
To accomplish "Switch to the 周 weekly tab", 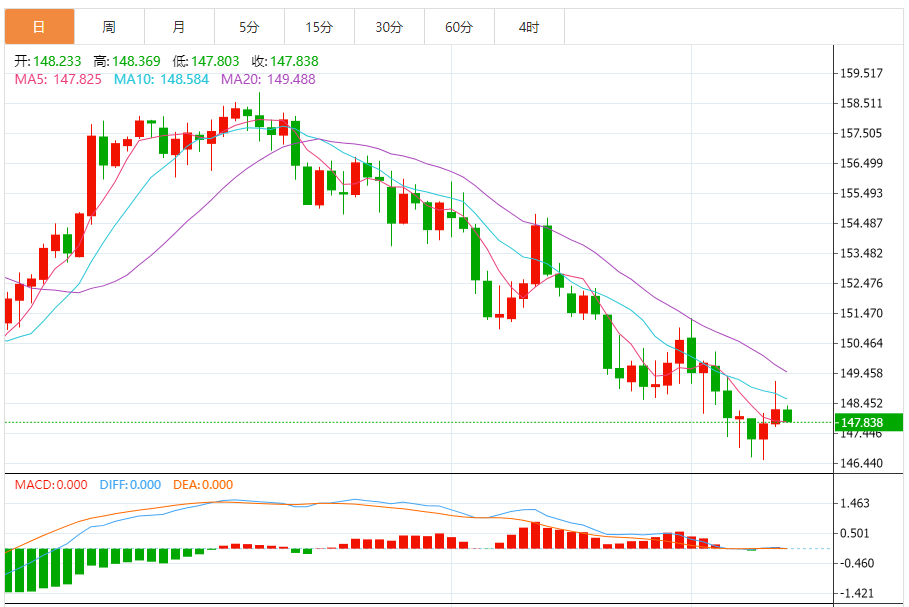I will point(110,27).
